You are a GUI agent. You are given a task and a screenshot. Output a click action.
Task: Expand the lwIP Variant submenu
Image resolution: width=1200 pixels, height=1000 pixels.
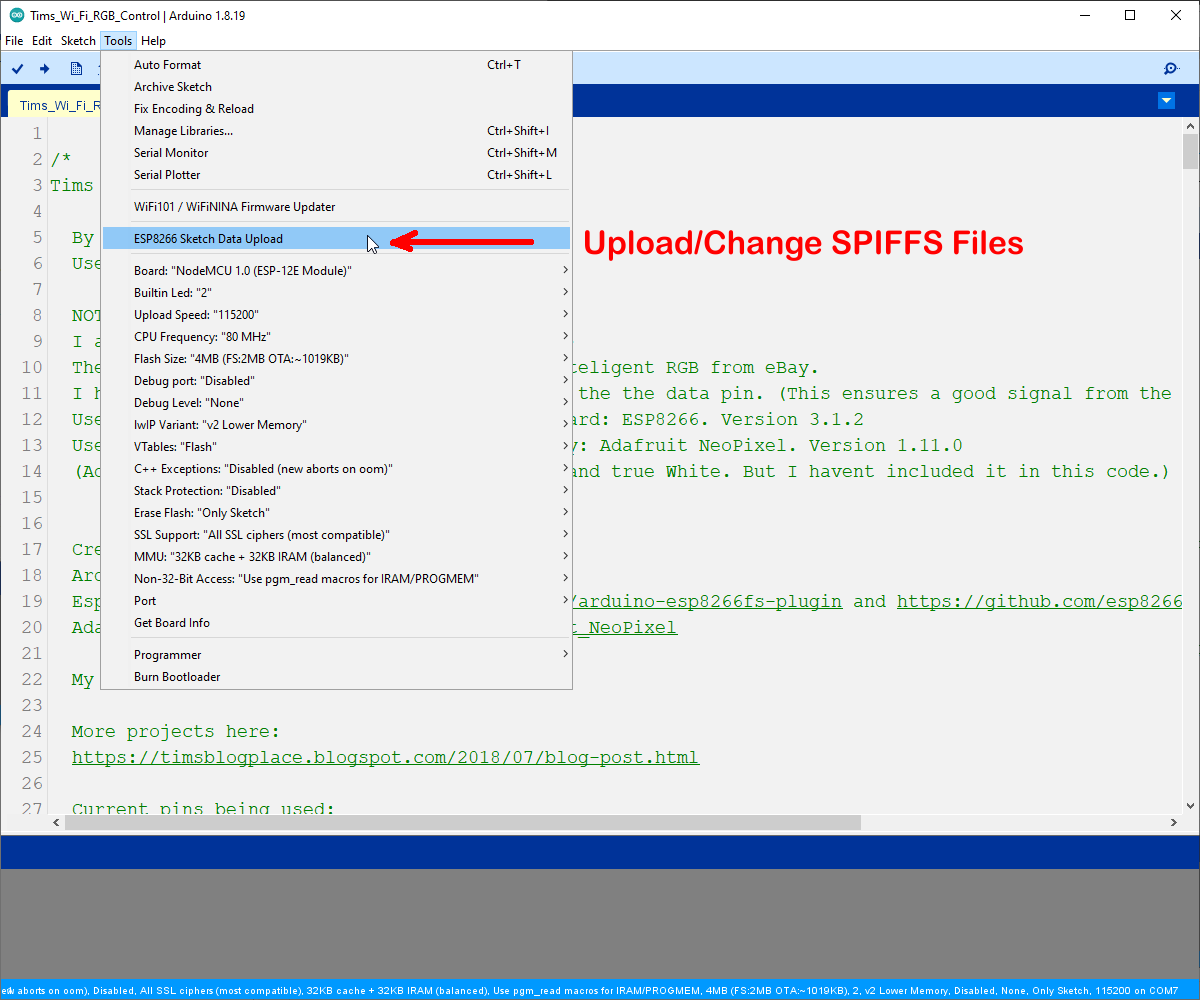click(x=336, y=425)
